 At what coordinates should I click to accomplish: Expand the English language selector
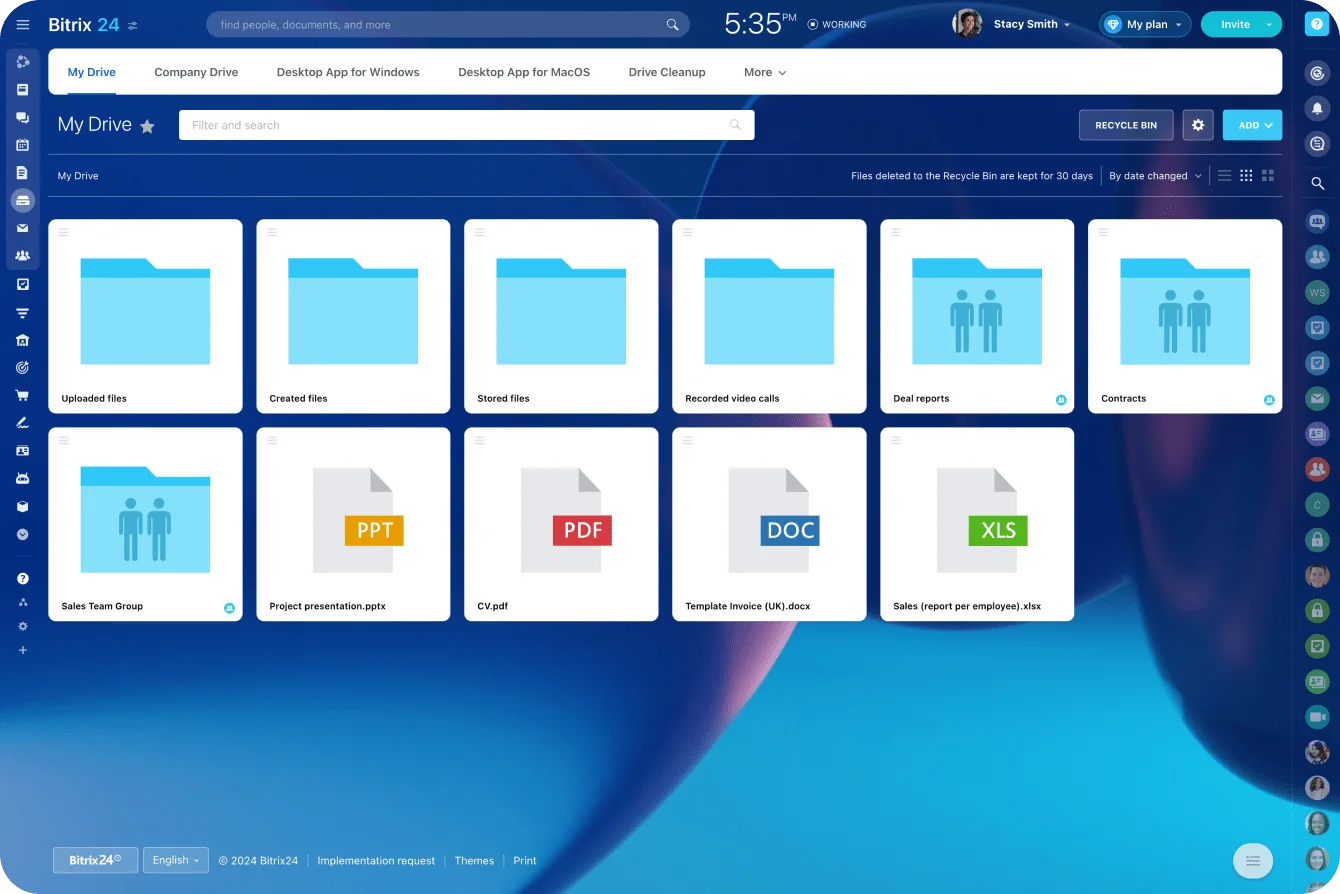pyautogui.click(x=175, y=860)
